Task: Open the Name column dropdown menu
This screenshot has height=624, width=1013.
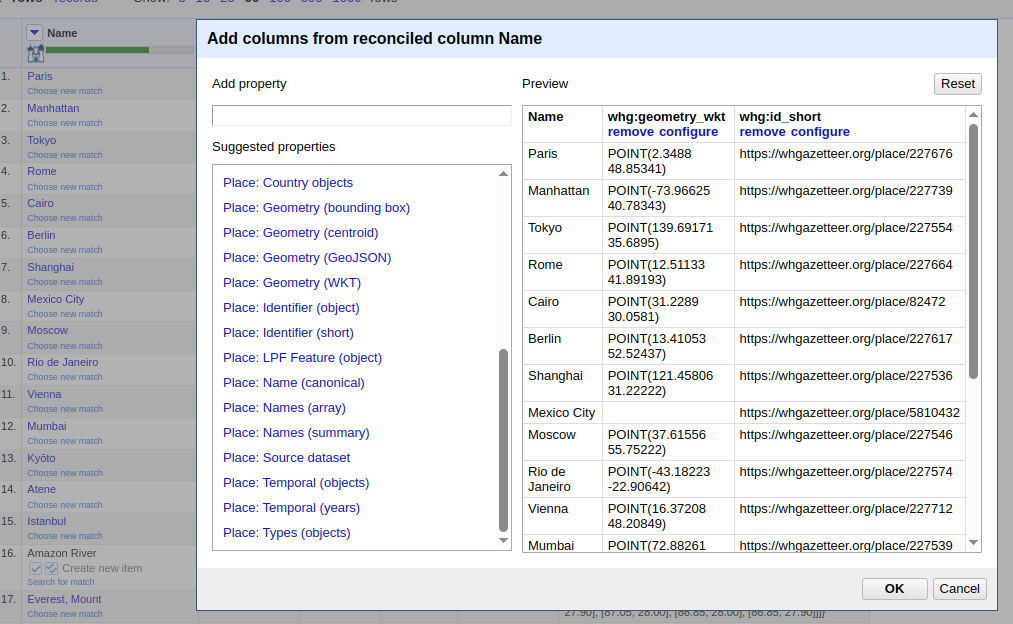Action: (x=35, y=33)
